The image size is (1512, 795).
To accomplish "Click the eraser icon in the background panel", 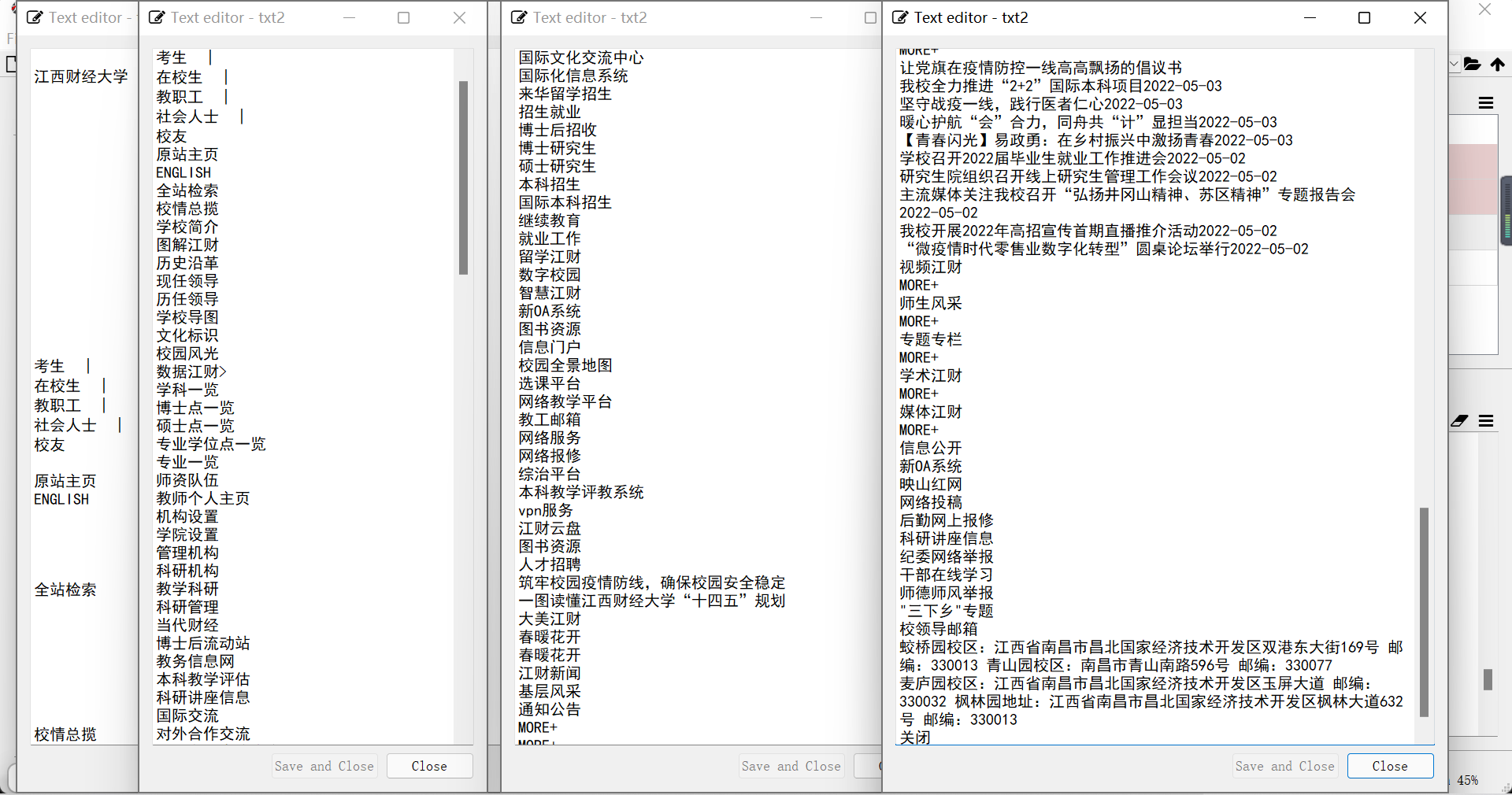I will pos(1459,421).
